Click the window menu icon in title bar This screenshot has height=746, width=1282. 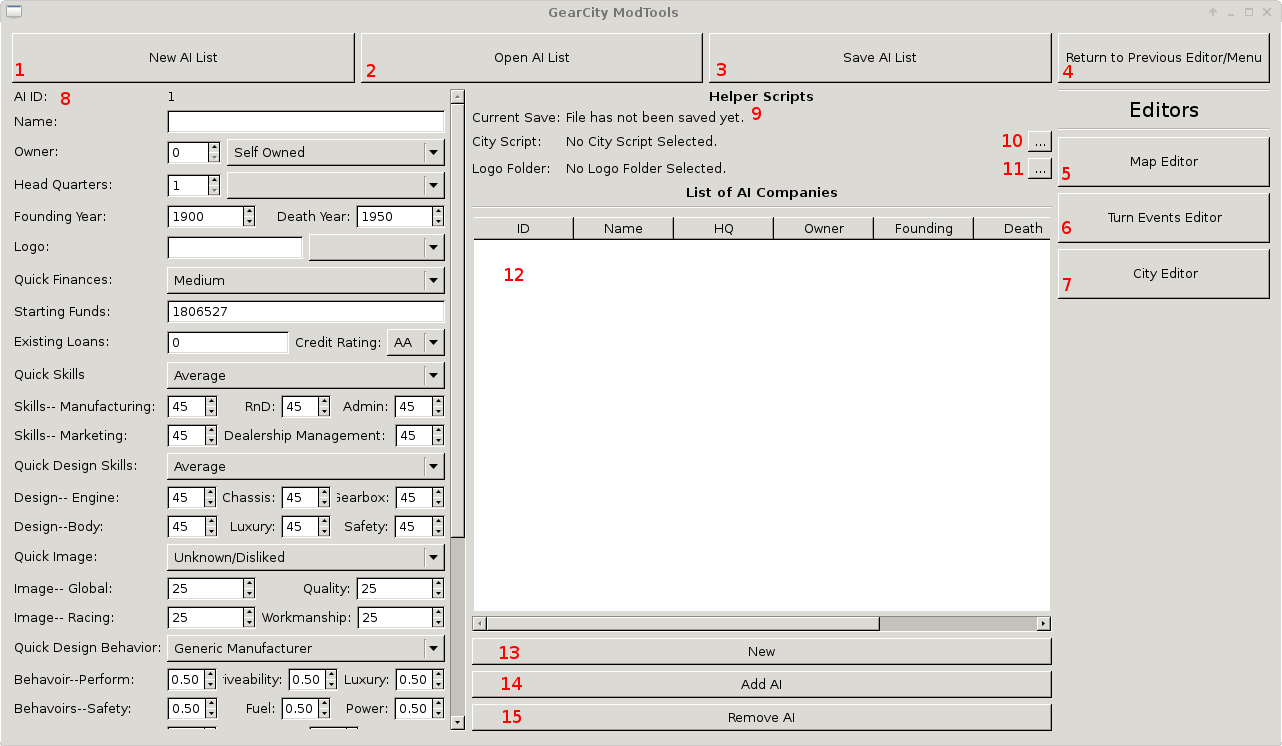click(x=13, y=12)
